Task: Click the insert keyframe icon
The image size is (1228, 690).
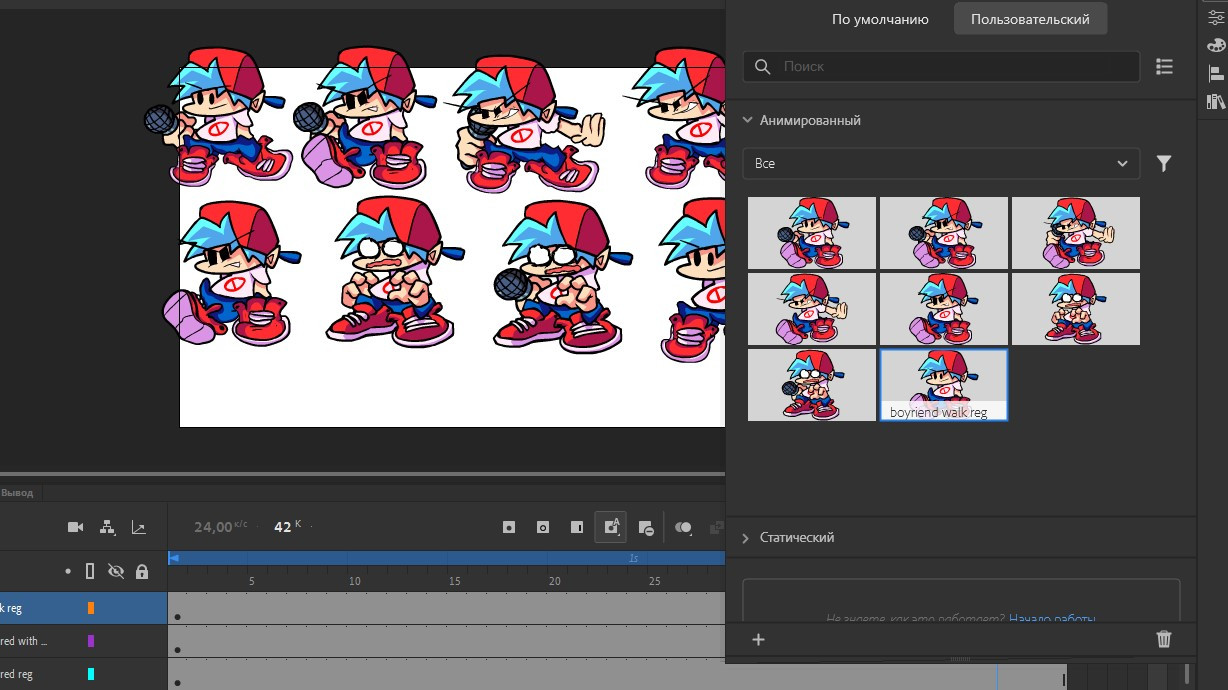Action: [x=508, y=526]
